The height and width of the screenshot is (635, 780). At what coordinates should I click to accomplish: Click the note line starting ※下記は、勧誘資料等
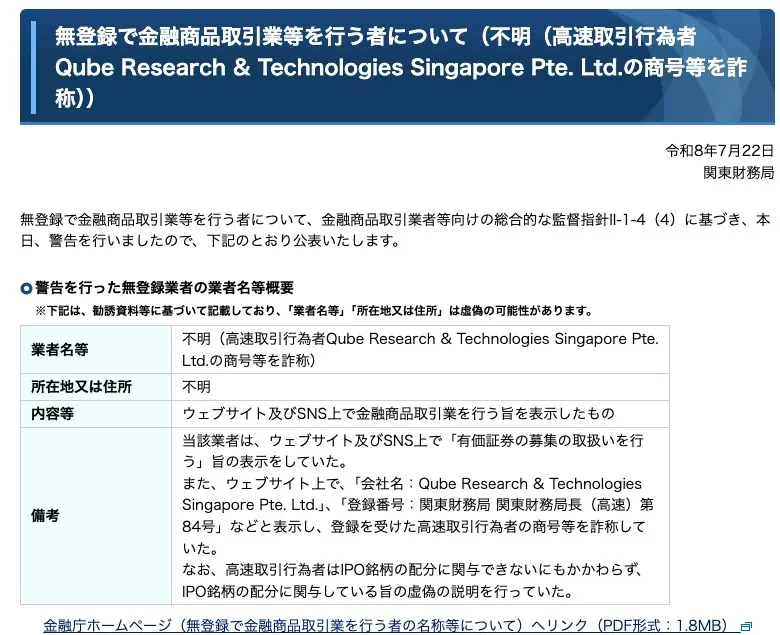(314, 311)
